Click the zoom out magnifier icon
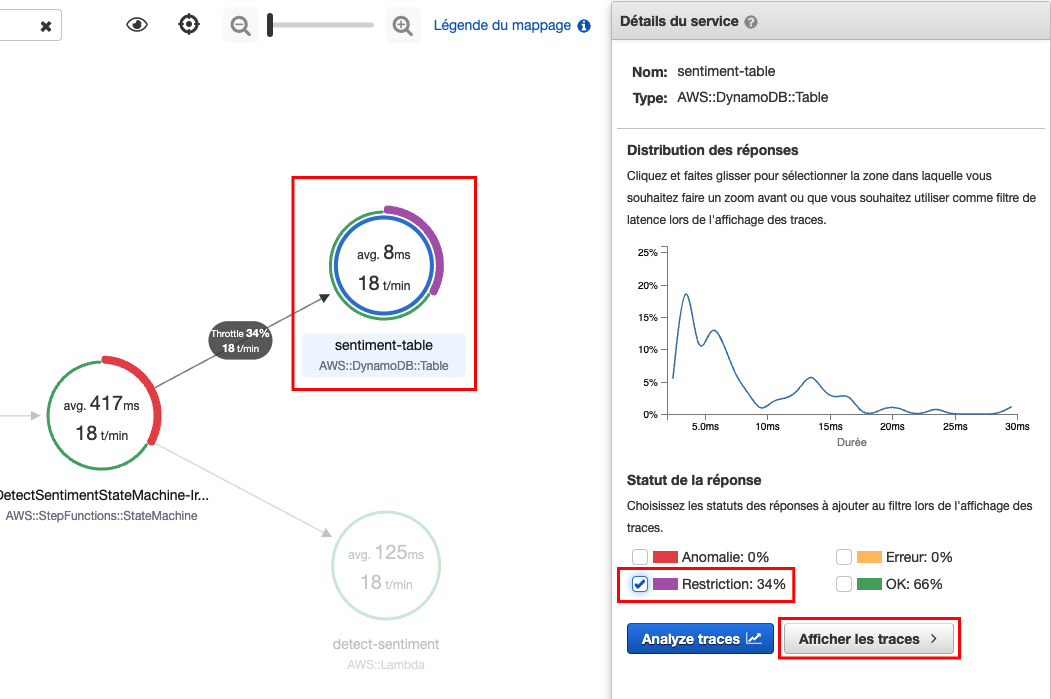This screenshot has height=699, width=1051. (x=241, y=25)
